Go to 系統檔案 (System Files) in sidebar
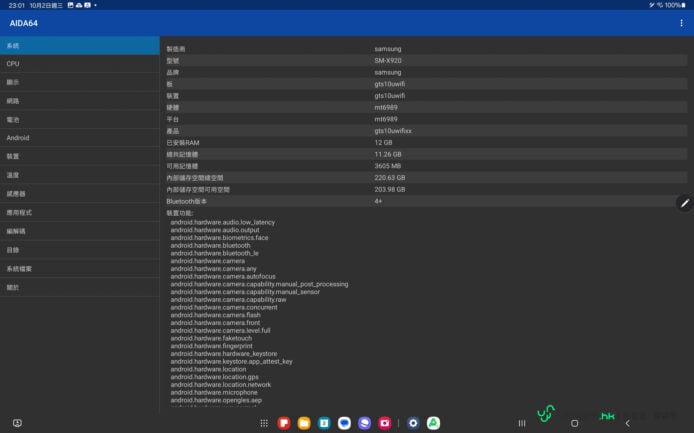Viewport: 694px width, 433px height. [80, 268]
